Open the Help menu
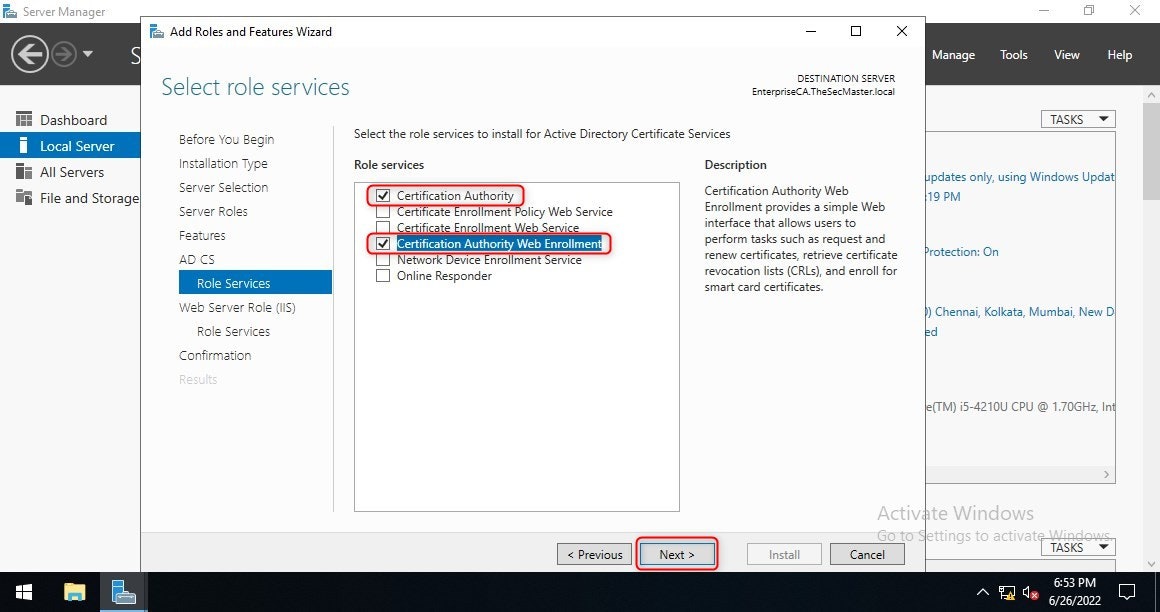The image size is (1160, 612). [1119, 55]
